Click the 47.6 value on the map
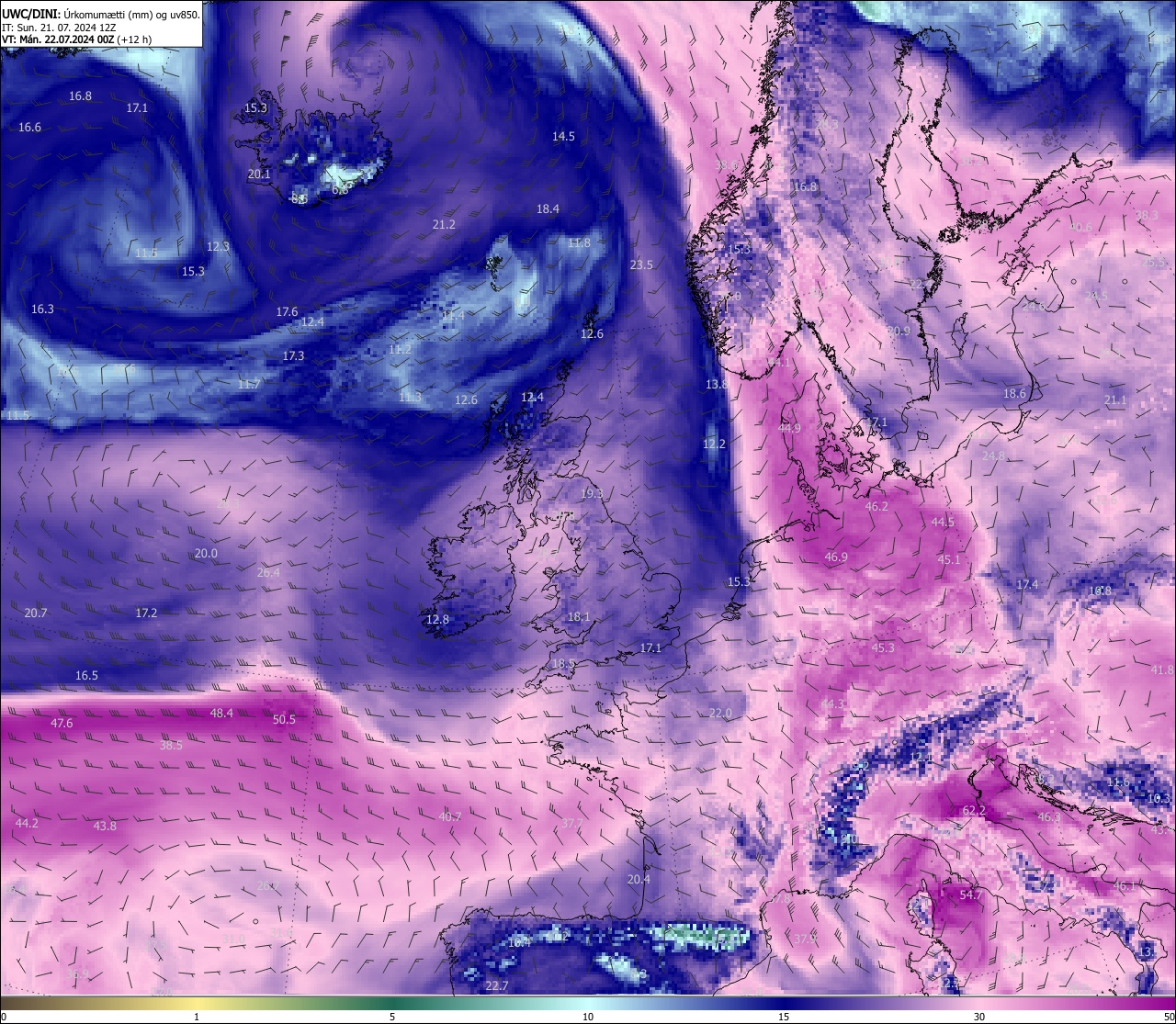Image resolution: width=1176 pixels, height=1024 pixels. 62,724
